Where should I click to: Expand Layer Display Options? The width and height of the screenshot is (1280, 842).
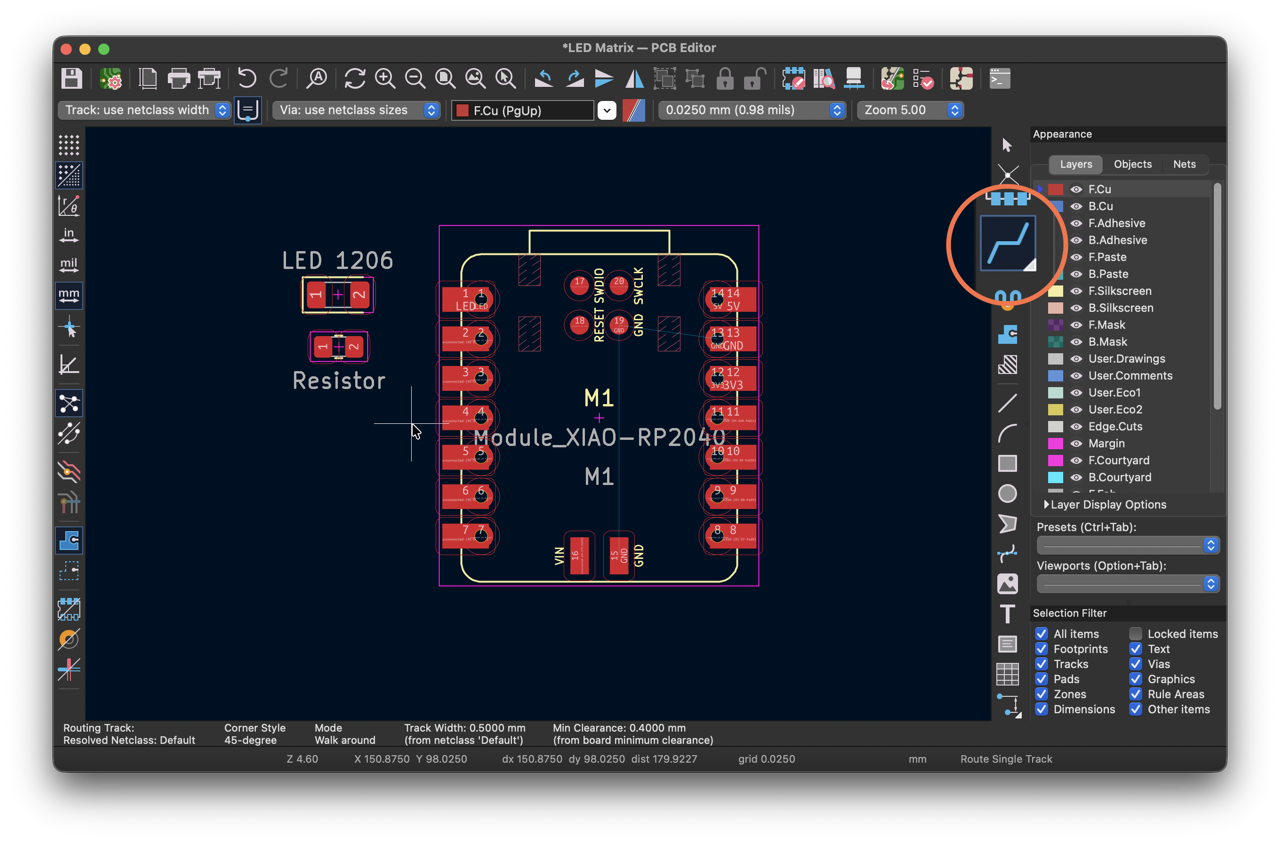1104,505
